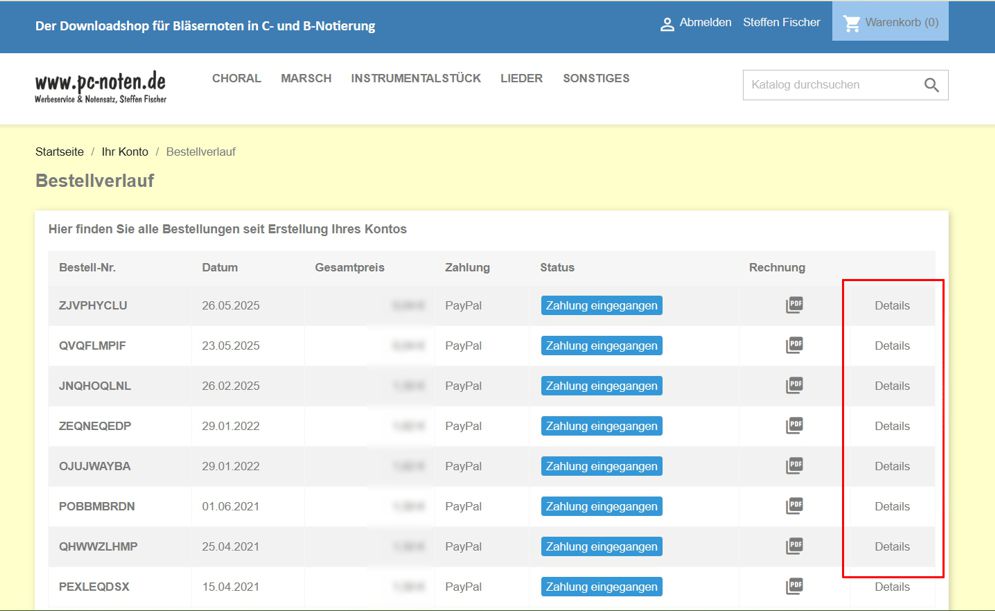
Task: Go to the LIEDER category
Action: (x=521, y=78)
